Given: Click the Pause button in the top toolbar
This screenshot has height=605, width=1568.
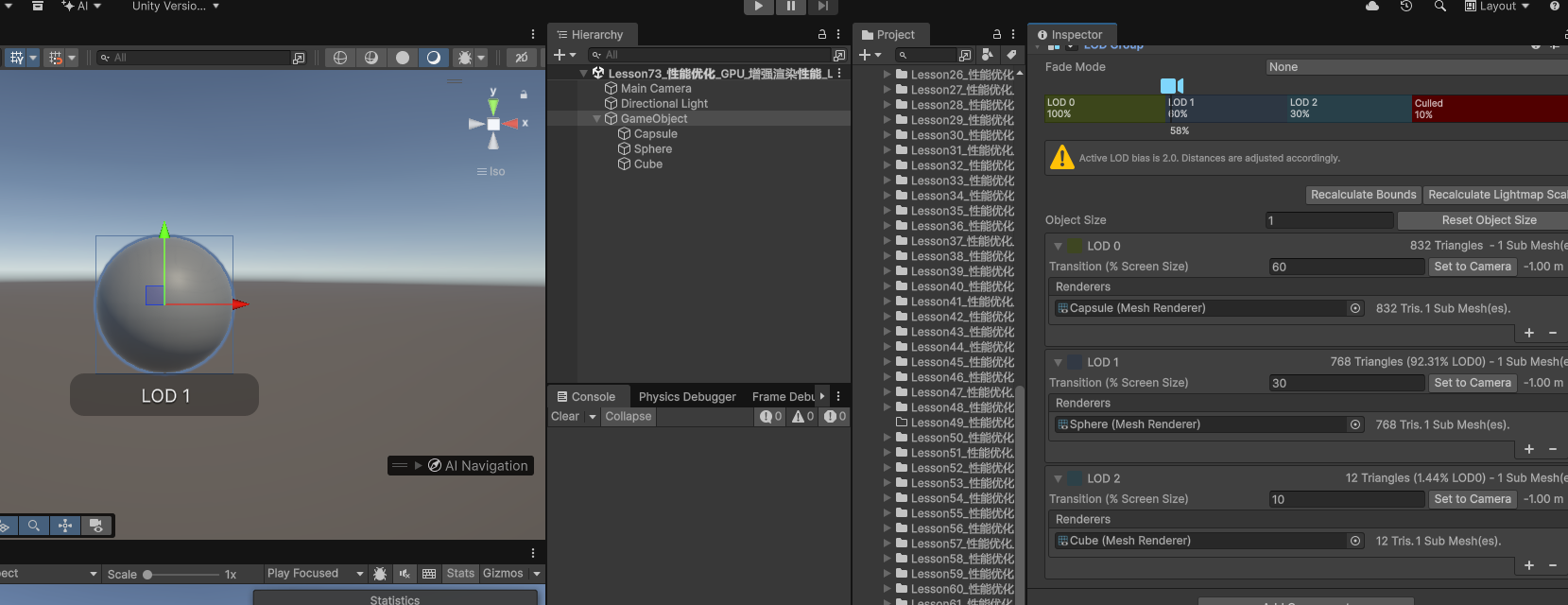Looking at the screenshot, I should click(x=790, y=7).
